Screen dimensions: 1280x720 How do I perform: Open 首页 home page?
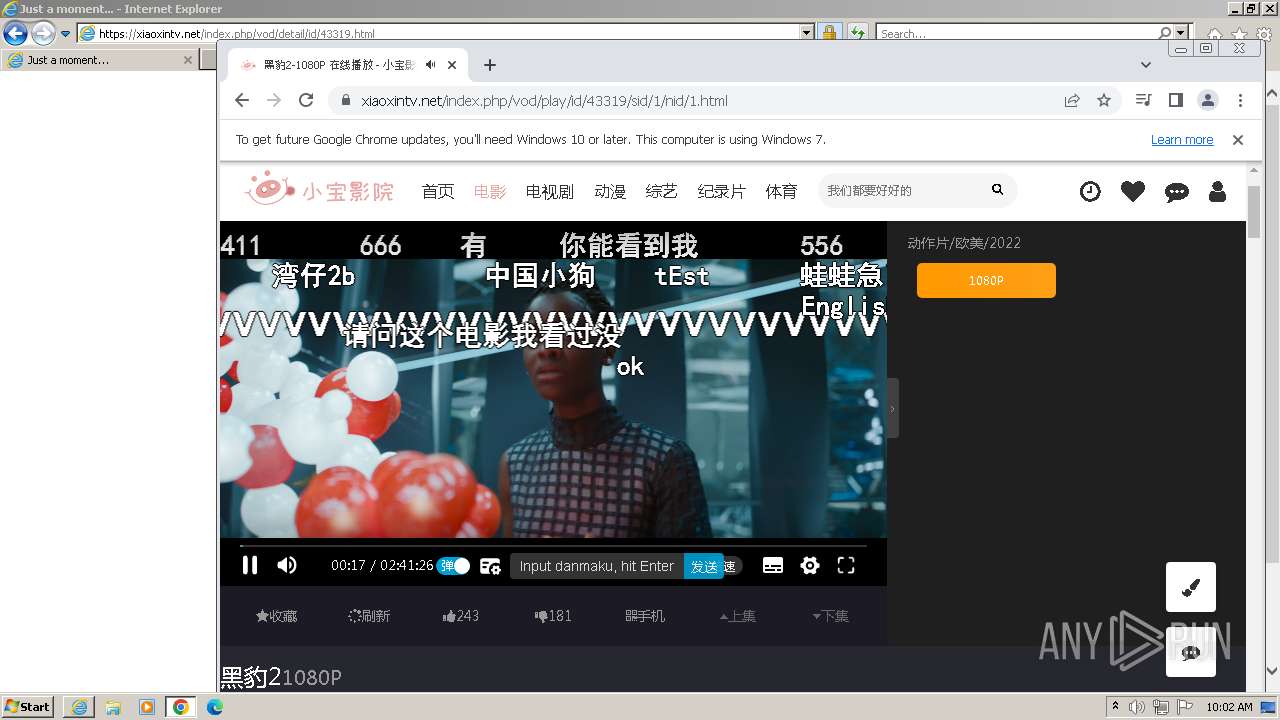click(x=438, y=191)
